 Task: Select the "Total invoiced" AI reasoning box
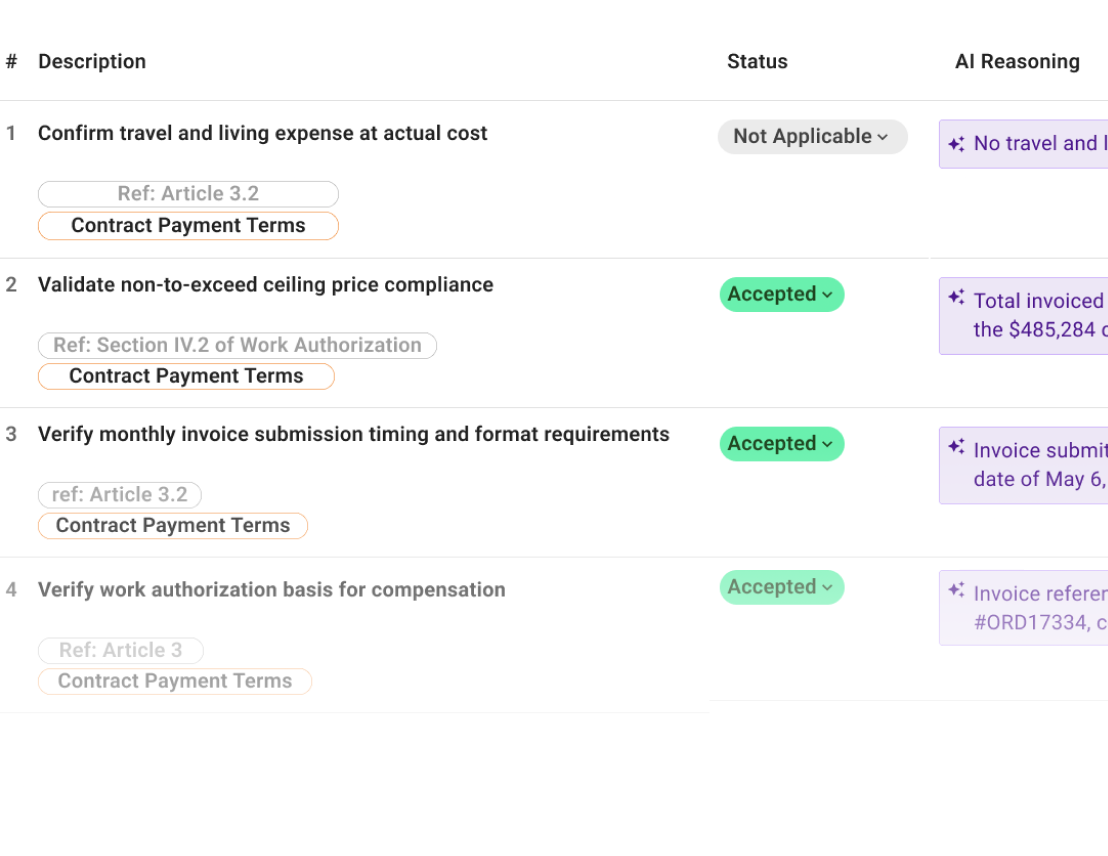[x=1030, y=315]
